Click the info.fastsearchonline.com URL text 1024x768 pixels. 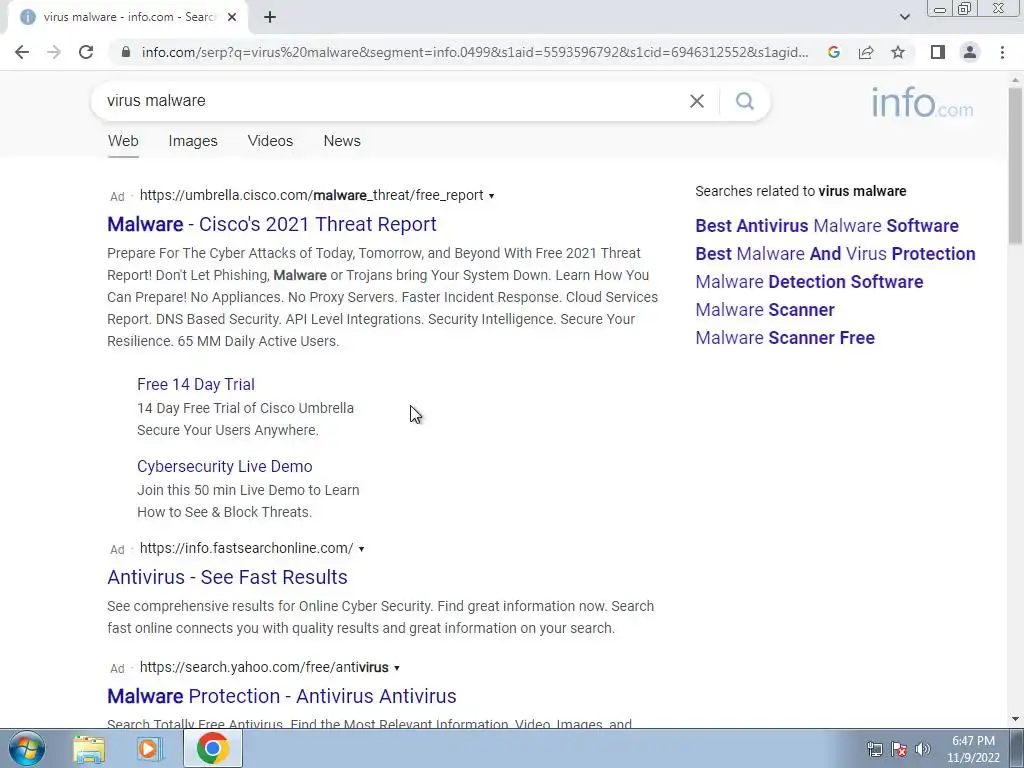[x=247, y=549]
